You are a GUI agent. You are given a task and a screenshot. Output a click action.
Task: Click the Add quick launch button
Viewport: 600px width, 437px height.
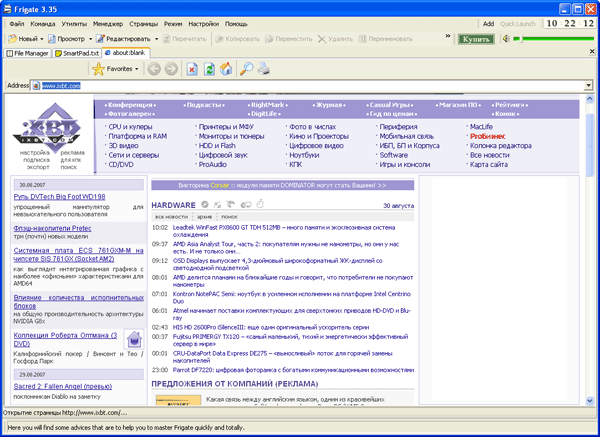(x=488, y=24)
